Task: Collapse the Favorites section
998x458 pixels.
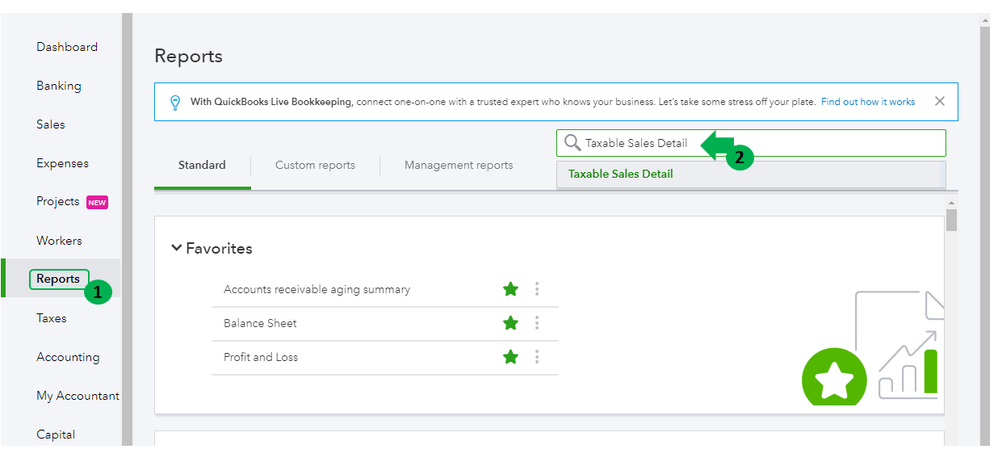Action: tap(177, 248)
